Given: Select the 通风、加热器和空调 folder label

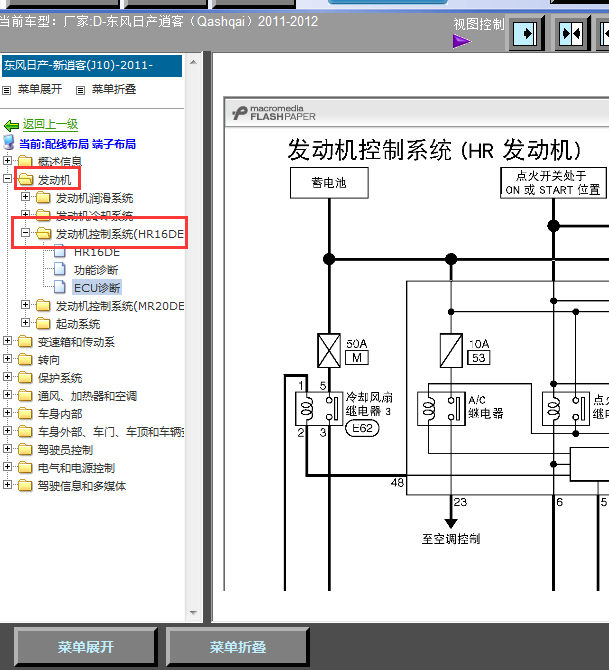Looking at the screenshot, I should click(87, 396).
